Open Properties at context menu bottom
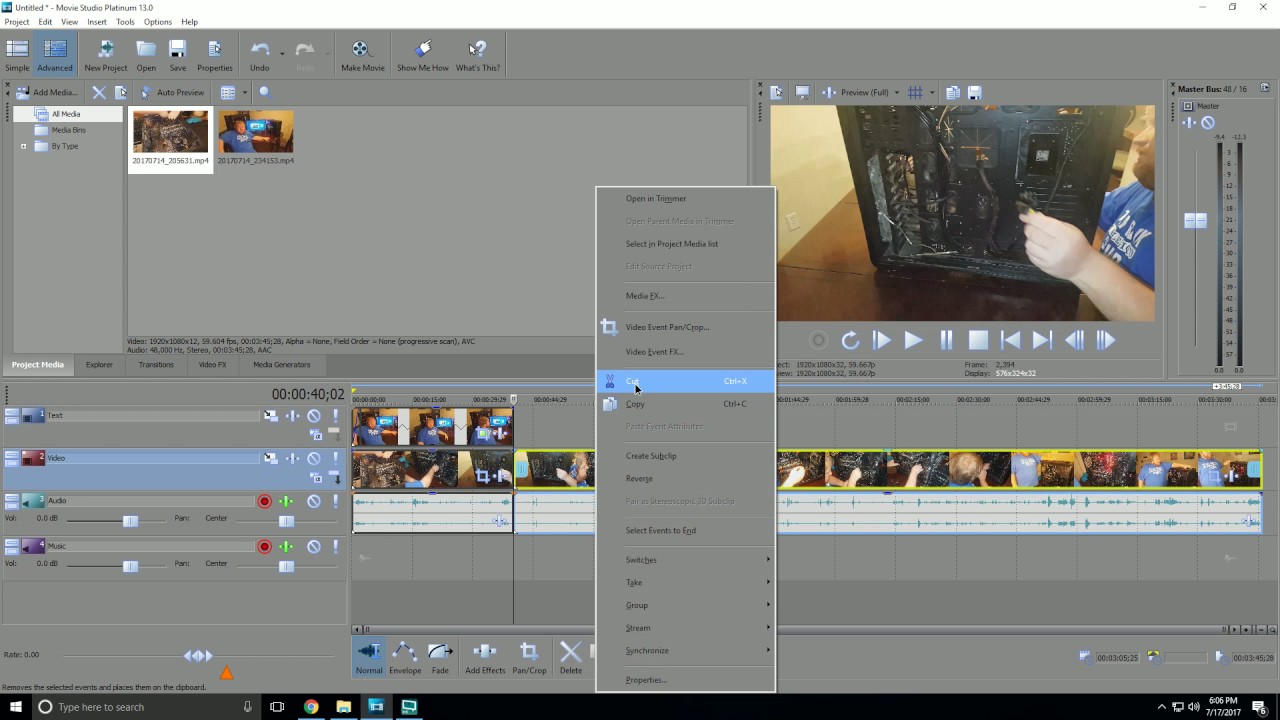 (685, 680)
